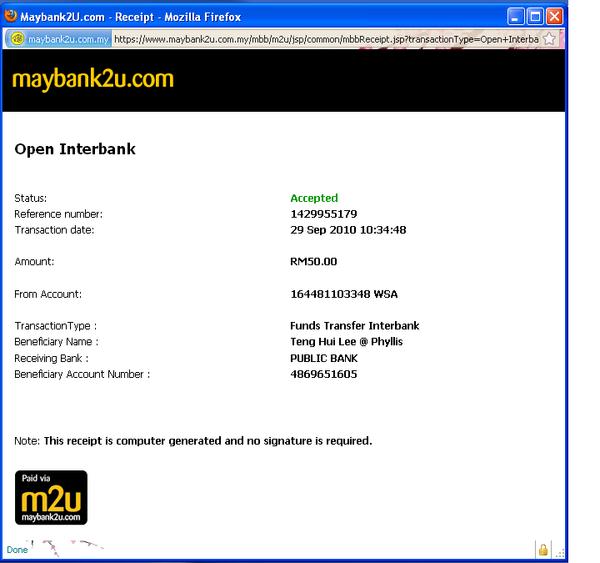Minimize the Firefox receipt window
The image size is (600, 563).
click(x=515, y=17)
